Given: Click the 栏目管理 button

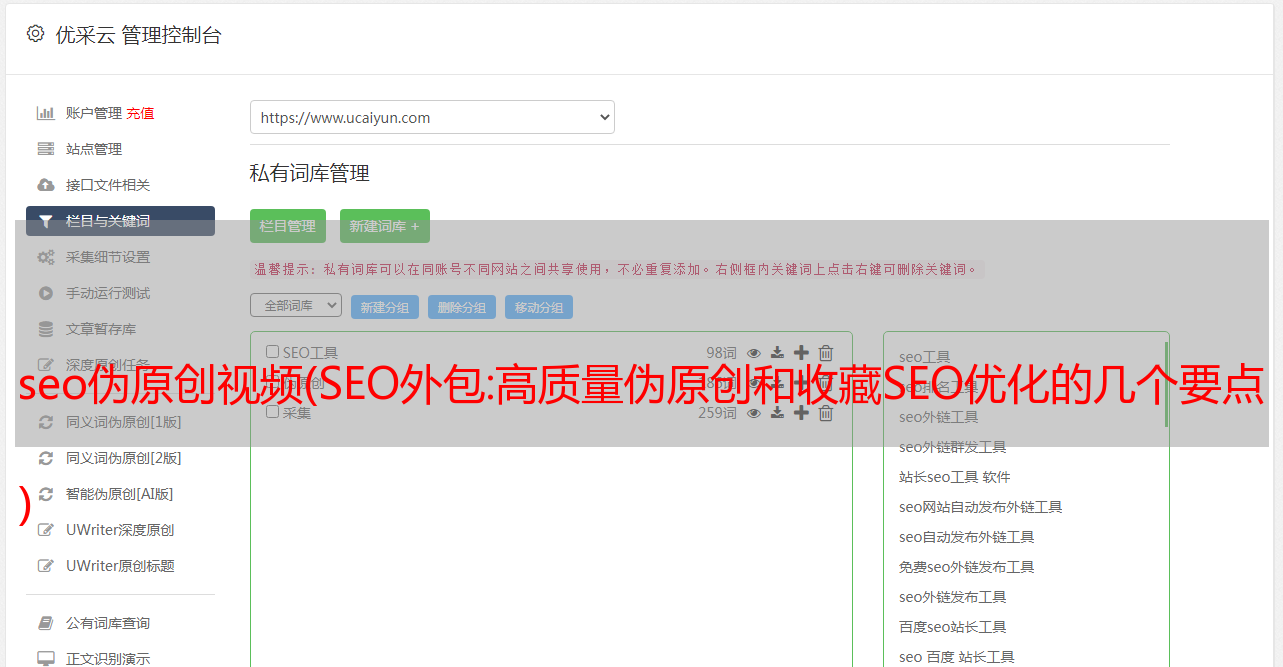Looking at the screenshot, I should pyautogui.click(x=288, y=226).
